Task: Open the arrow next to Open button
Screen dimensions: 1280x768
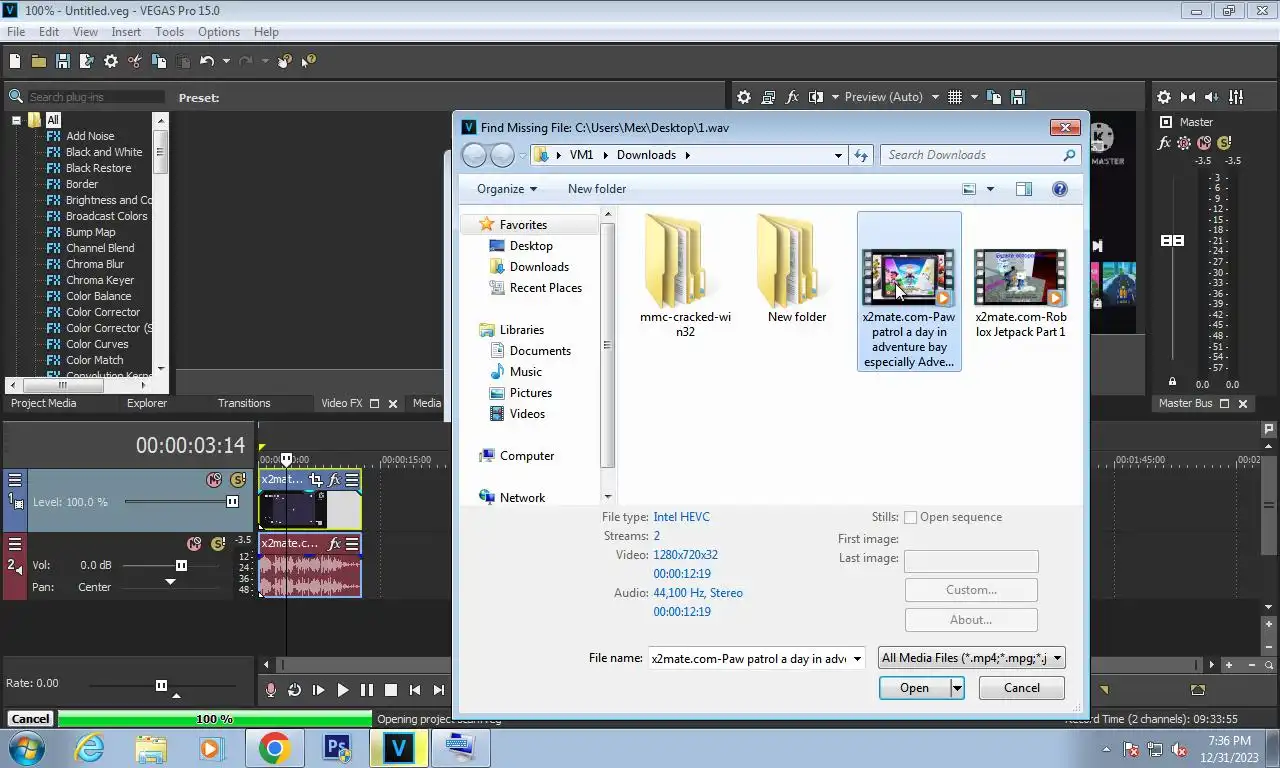Action: tap(957, 688)
